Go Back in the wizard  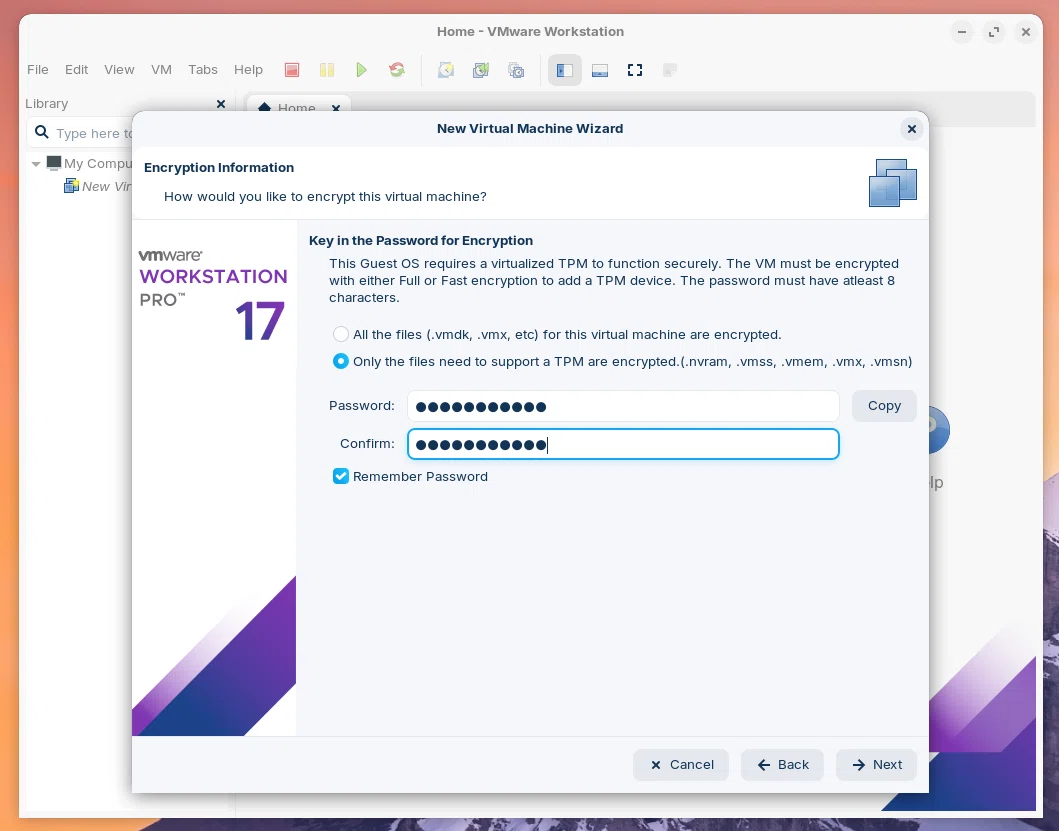(x=782, y=765)
